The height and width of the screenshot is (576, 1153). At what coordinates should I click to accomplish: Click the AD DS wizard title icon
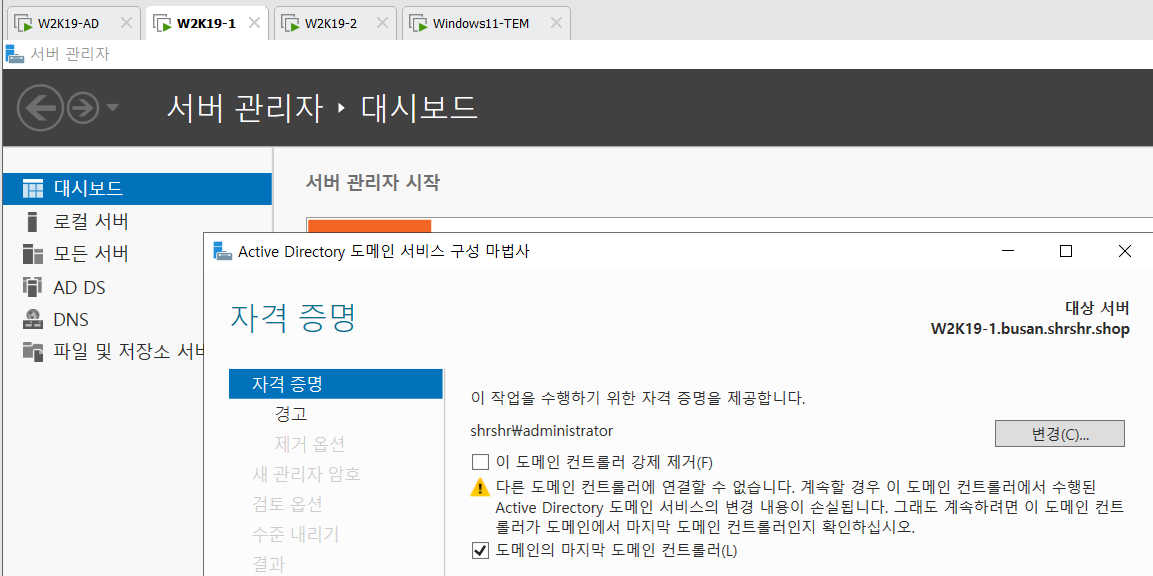pos(222,251)
